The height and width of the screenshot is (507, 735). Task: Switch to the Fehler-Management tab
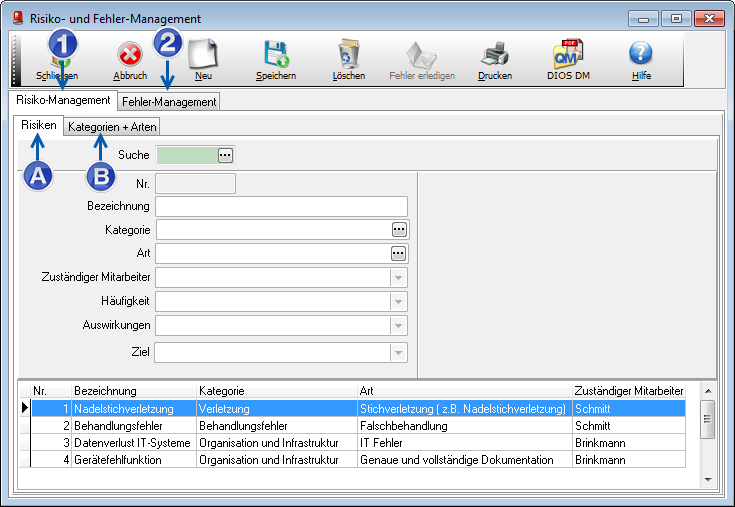point(169,102)
